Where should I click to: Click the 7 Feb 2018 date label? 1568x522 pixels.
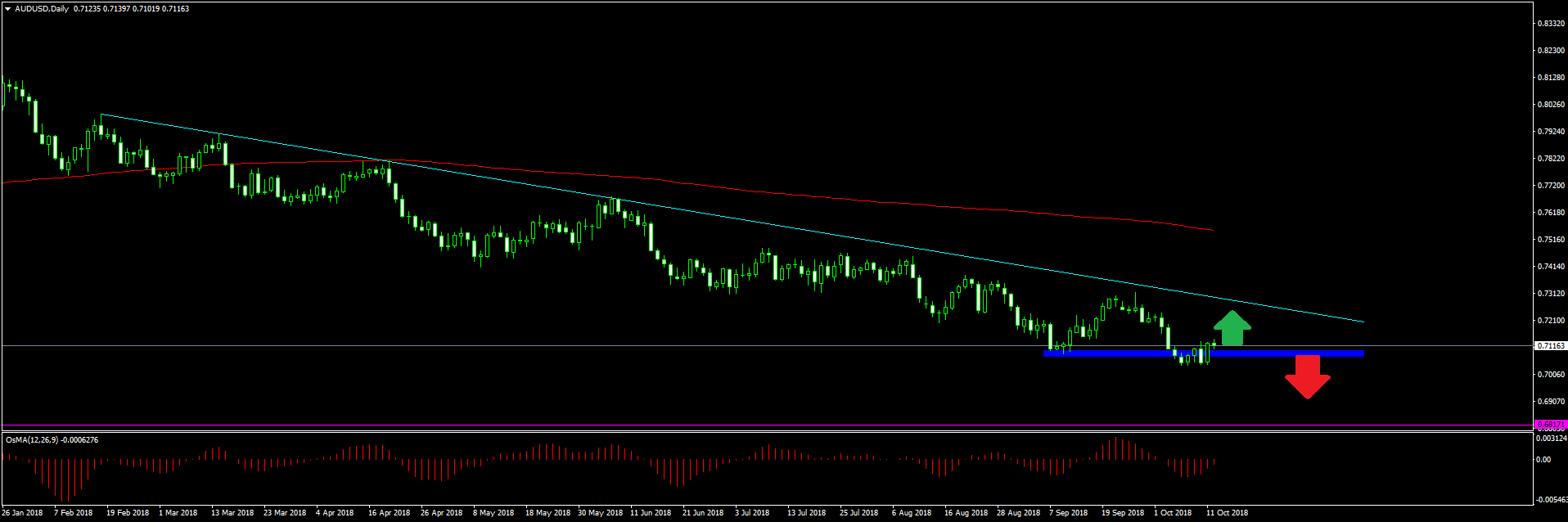[74, 513]
